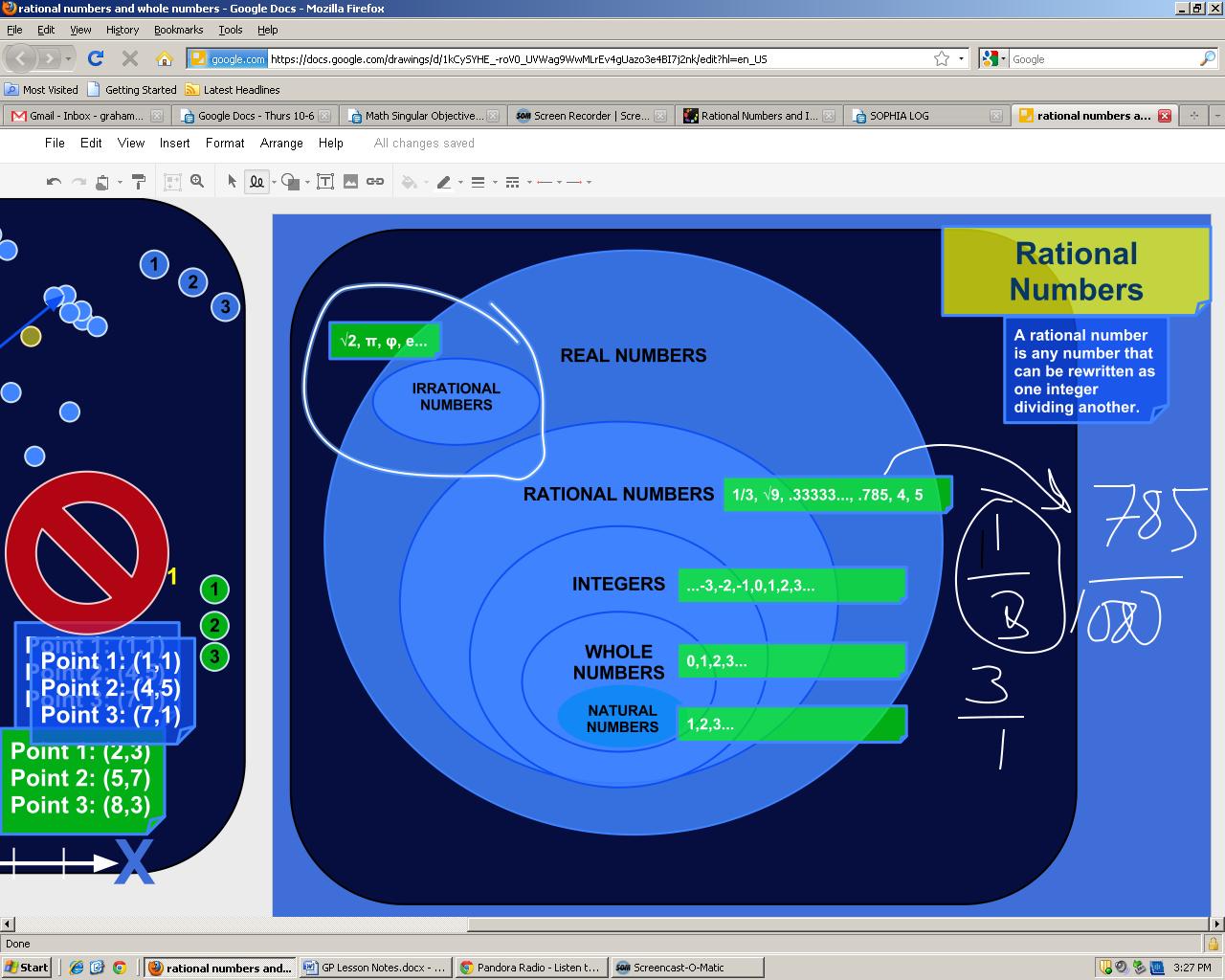Viewport: 1225px width, 980px height.
Task: Click the Google search input field
Action: [1101, 59]
